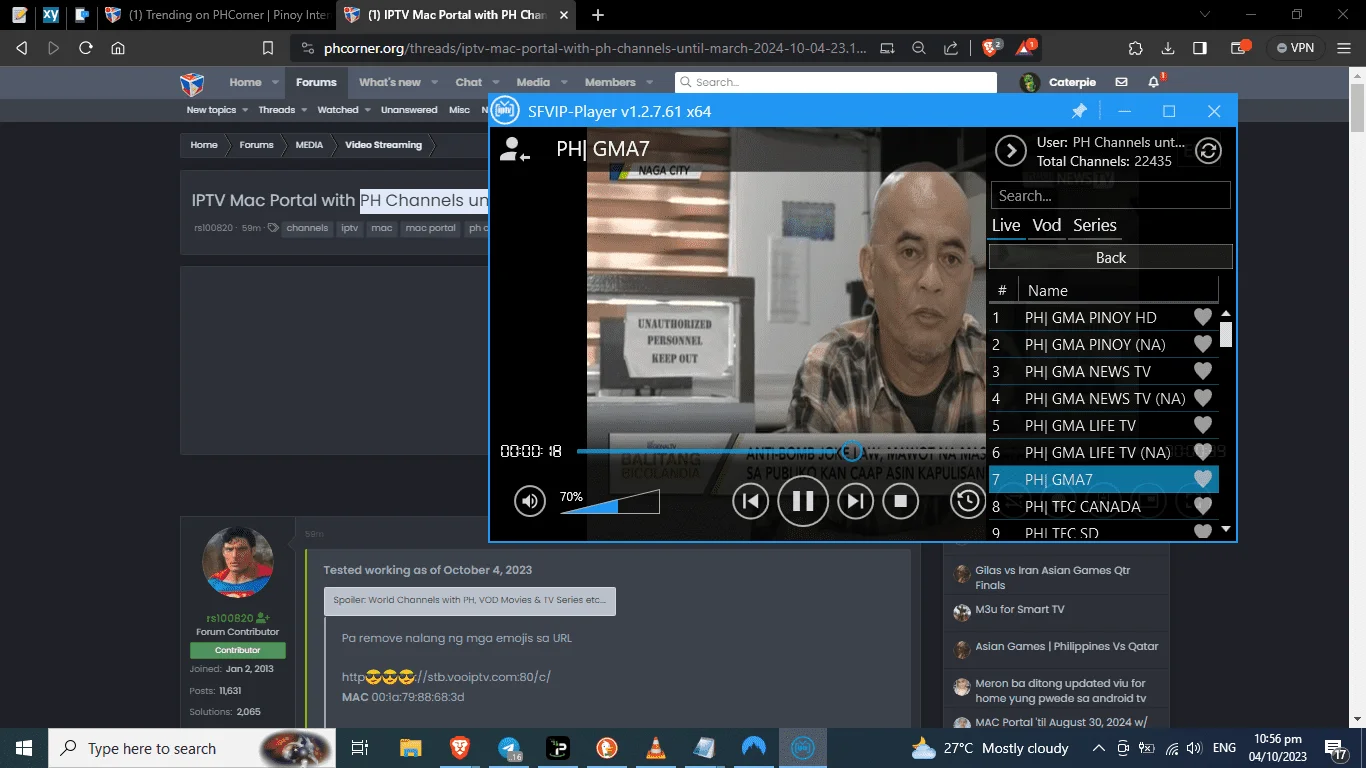Click the forum Search box
This screenshot has height=768, width=1366.
tap(835, 82)
